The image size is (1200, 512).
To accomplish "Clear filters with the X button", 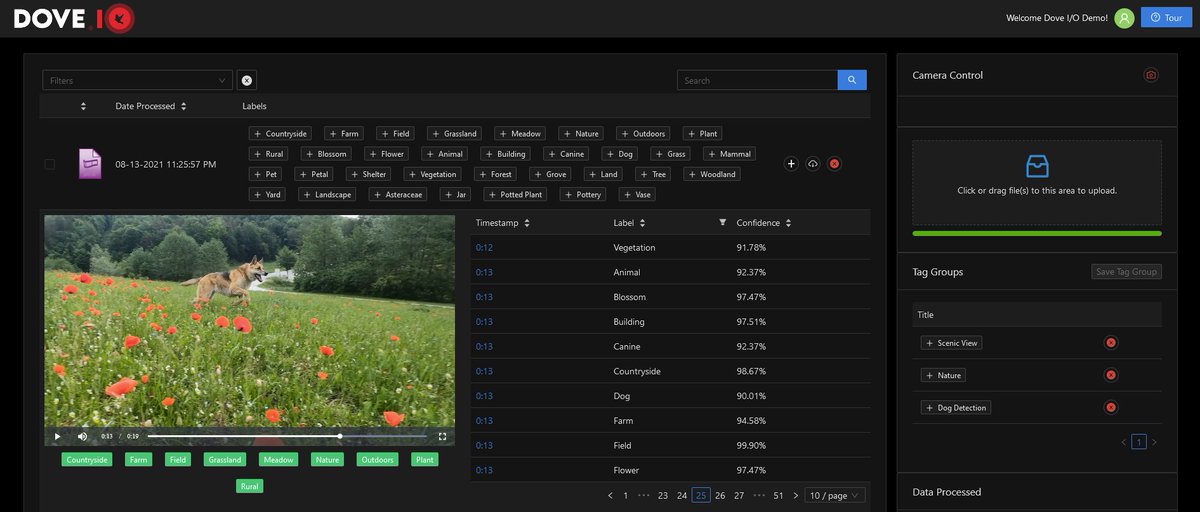I will coord(247,80).
